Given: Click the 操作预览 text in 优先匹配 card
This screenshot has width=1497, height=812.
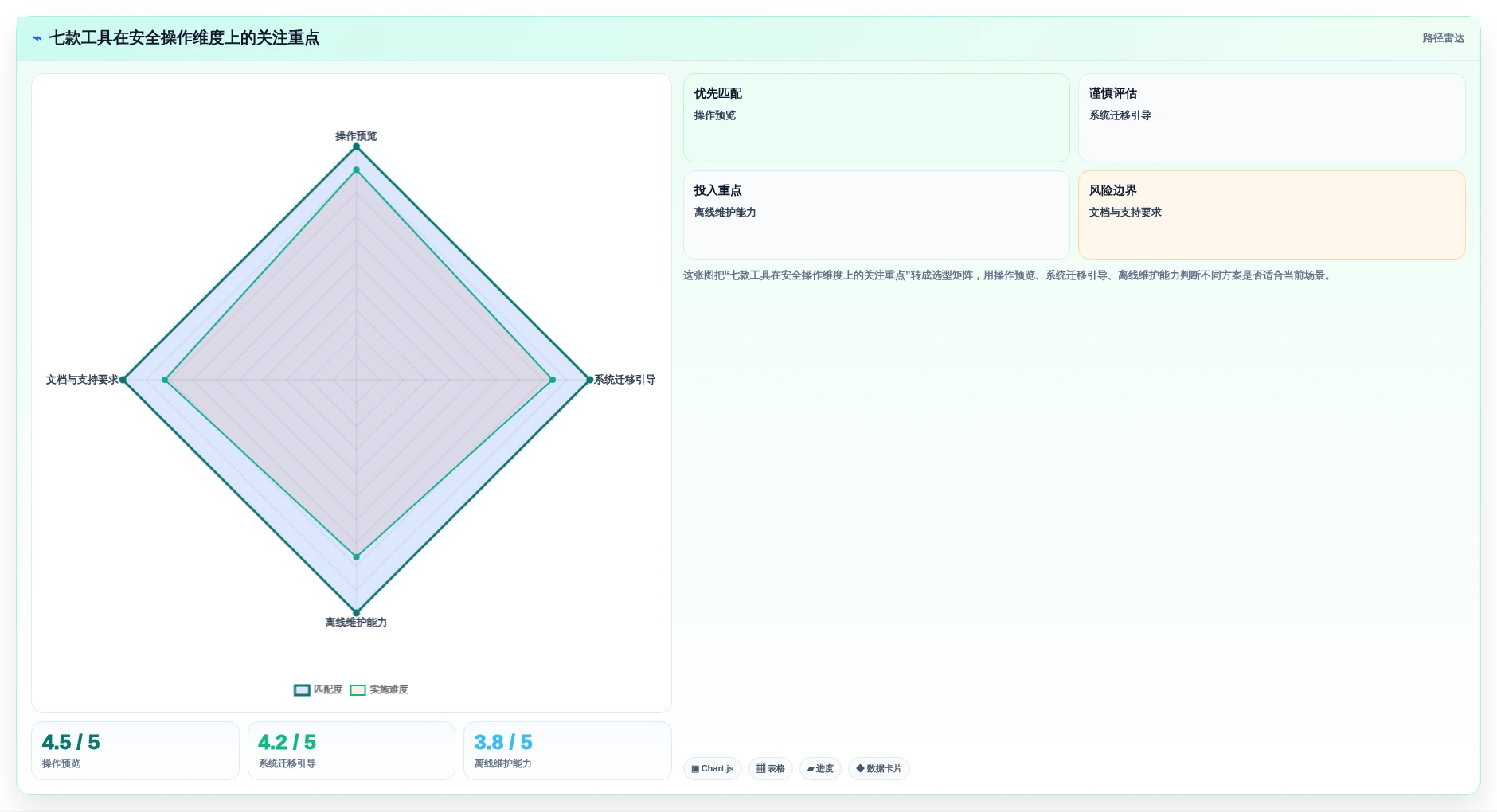Looking at the screenshot, I should (x=714, y=115).
